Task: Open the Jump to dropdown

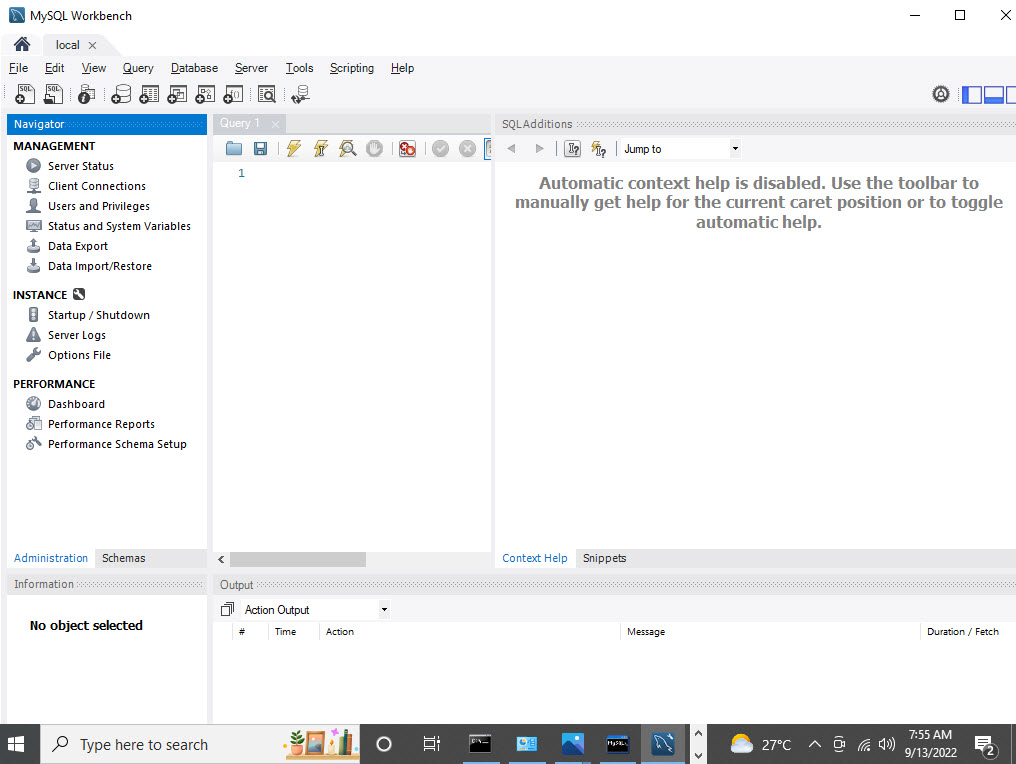Action: pos(735,148)
